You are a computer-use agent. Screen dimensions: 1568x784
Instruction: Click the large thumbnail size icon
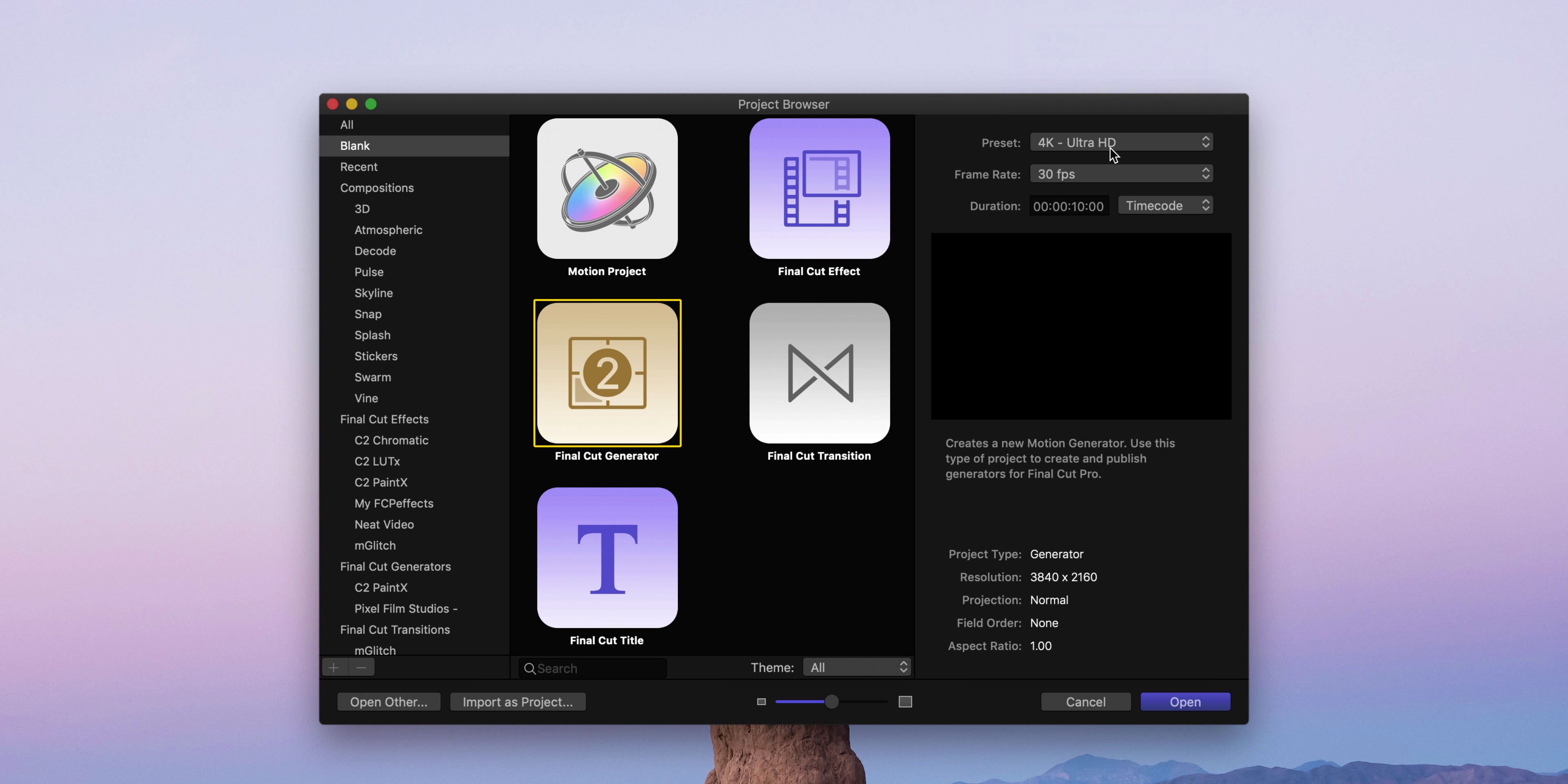(905, 702)
